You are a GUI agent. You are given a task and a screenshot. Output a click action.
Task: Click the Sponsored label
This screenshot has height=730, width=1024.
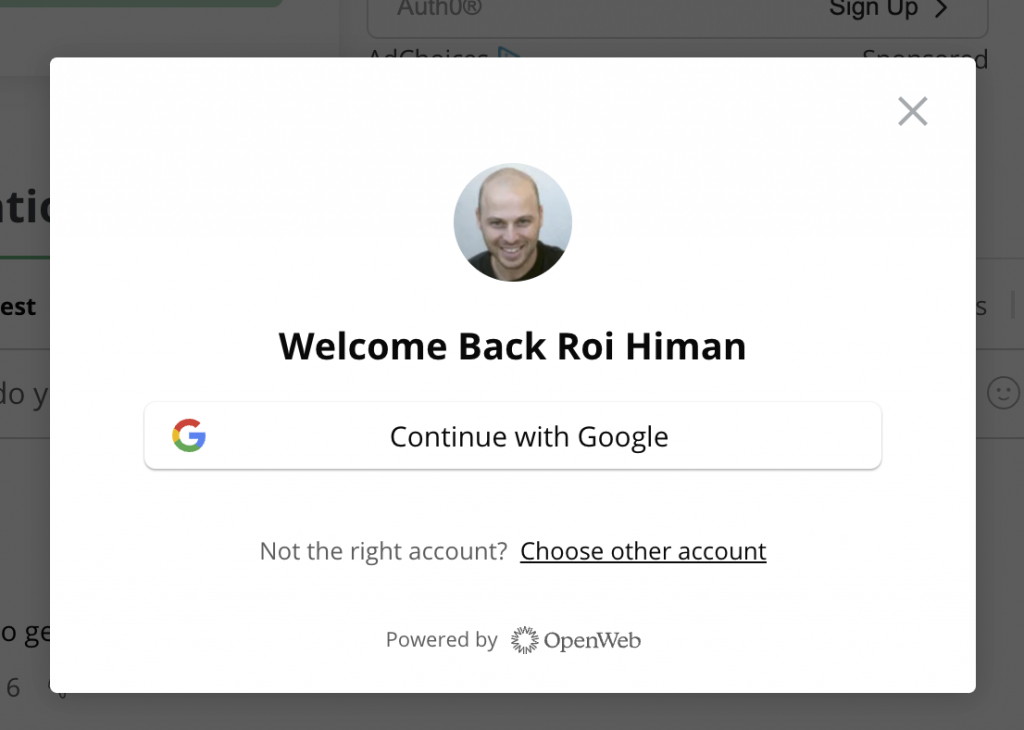click(925, 53)
